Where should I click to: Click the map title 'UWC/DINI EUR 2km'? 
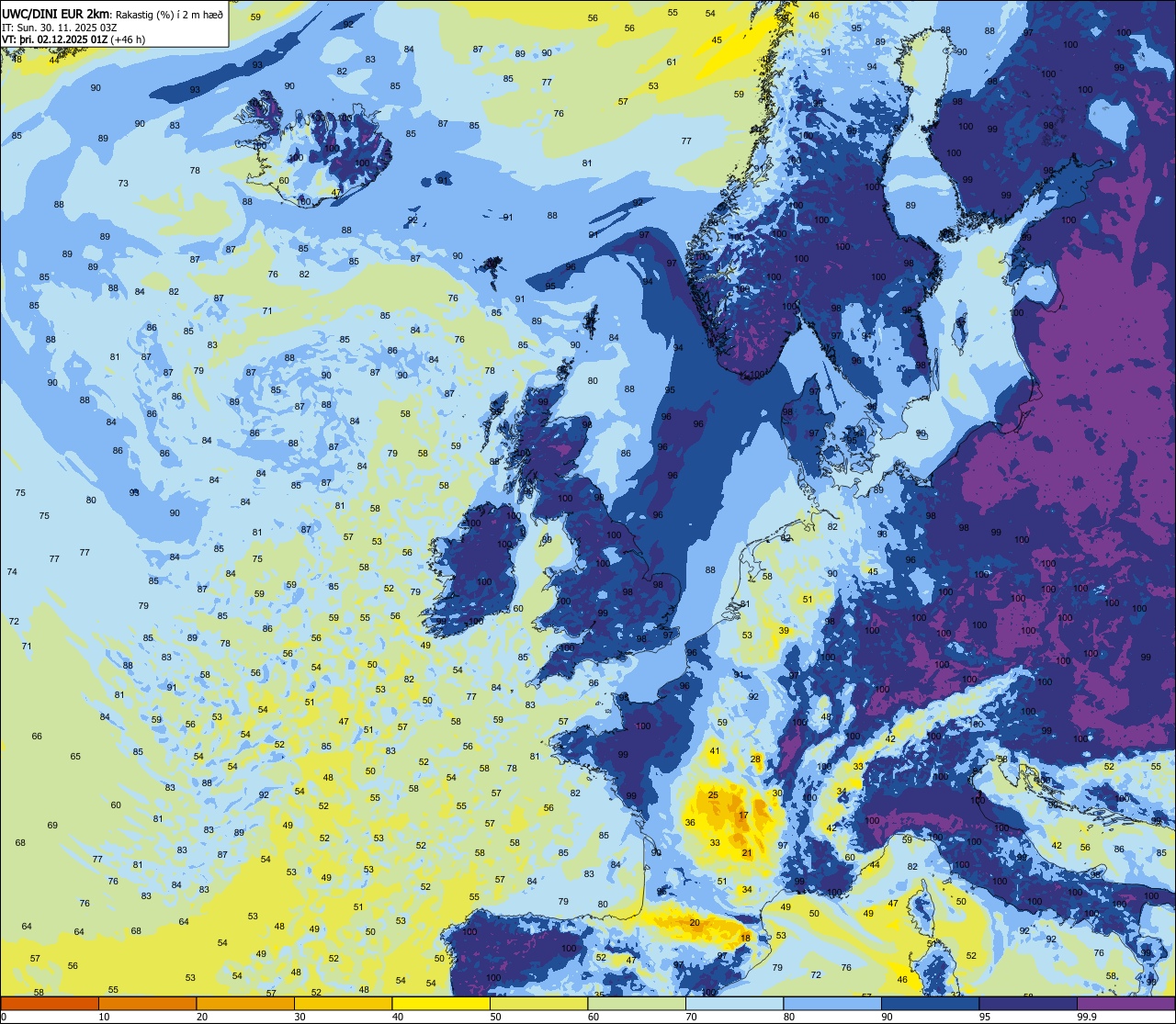click(x=56, y=13)
